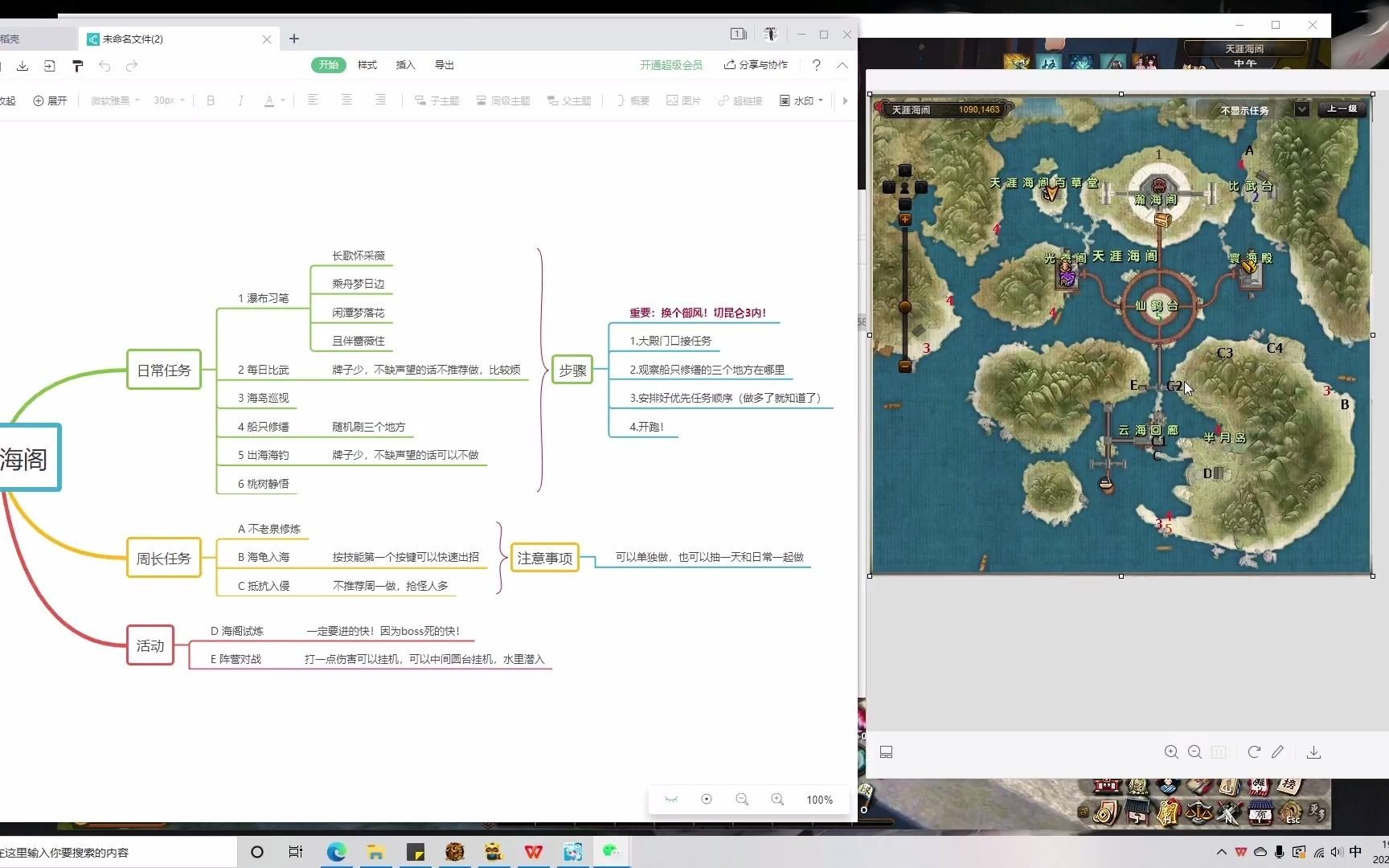The width and height of the screenshot is (1389, 868).
Task: Click 分享与协作 button
Action: coord(756,65)
